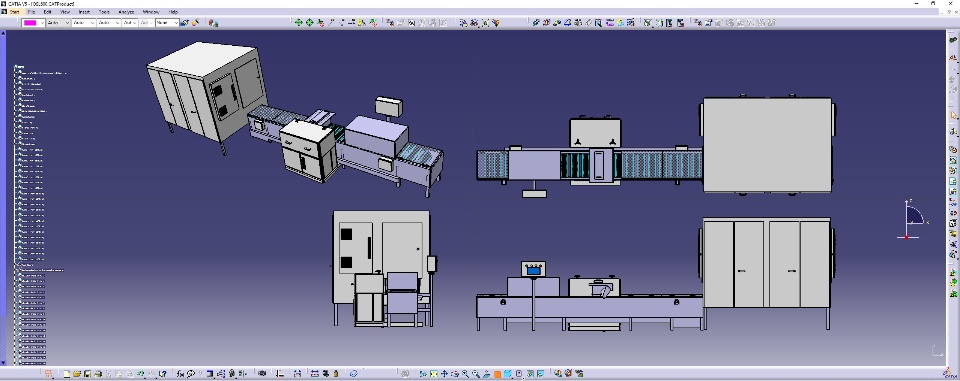Select the Pan view tool
This screenshot has width=960, height=381.
click(x=444, y=374)
